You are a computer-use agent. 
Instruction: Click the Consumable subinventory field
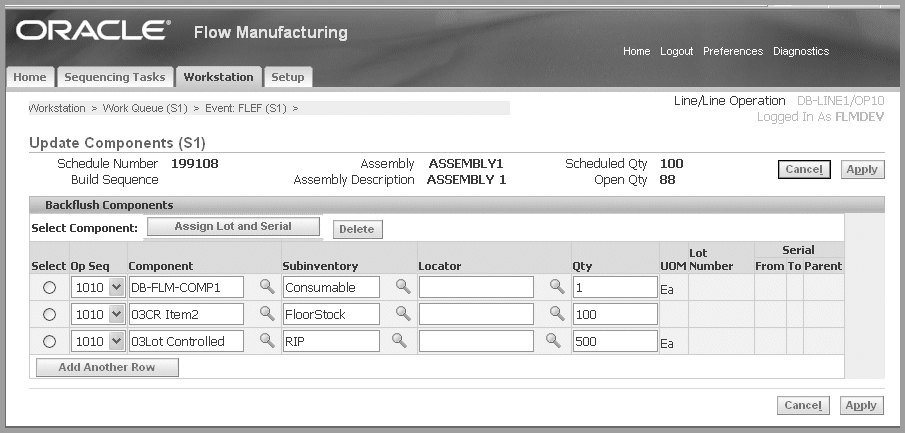click(x=331, y=287)
